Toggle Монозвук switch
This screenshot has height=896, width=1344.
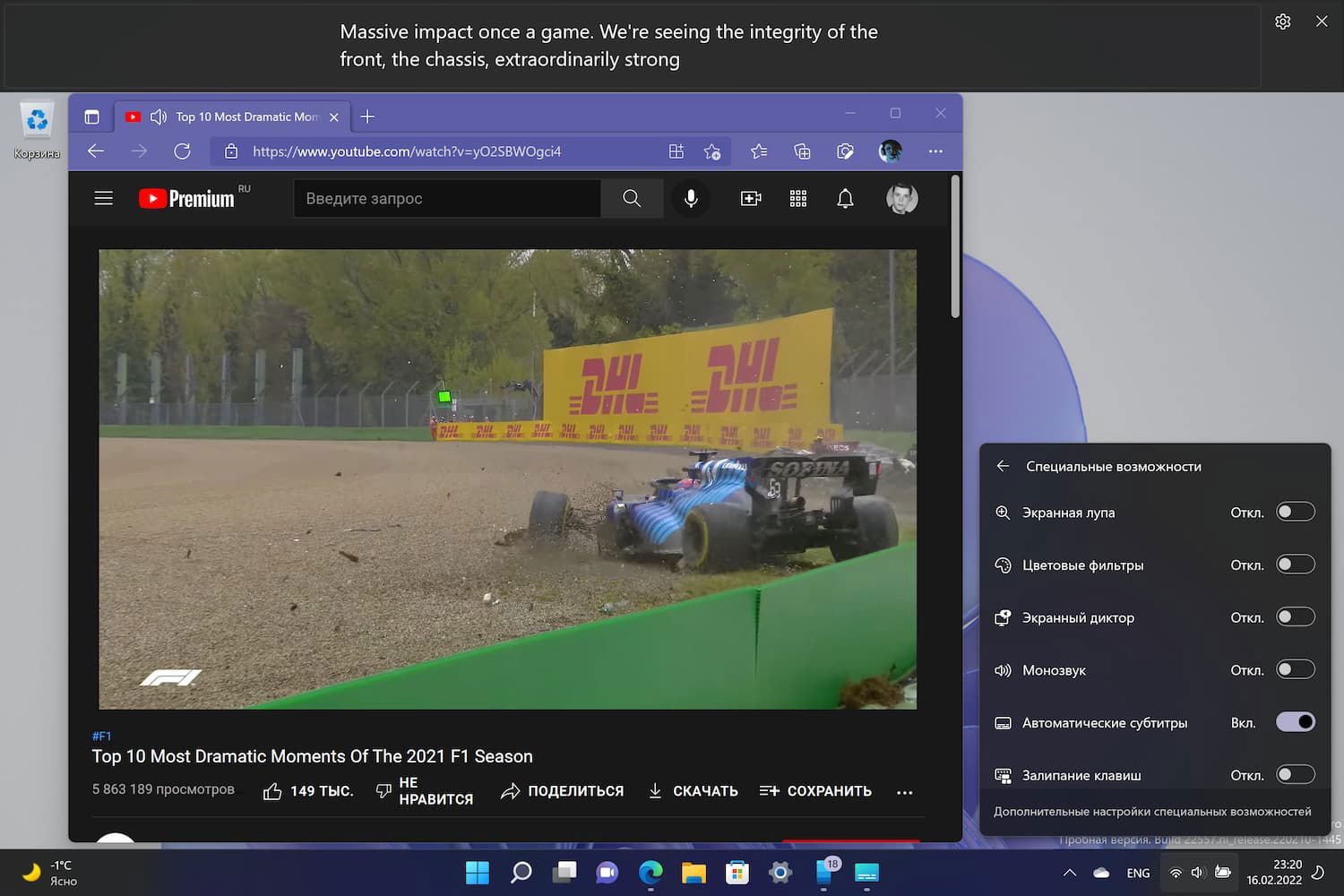pyautogui.click(x=1296, y=670)
